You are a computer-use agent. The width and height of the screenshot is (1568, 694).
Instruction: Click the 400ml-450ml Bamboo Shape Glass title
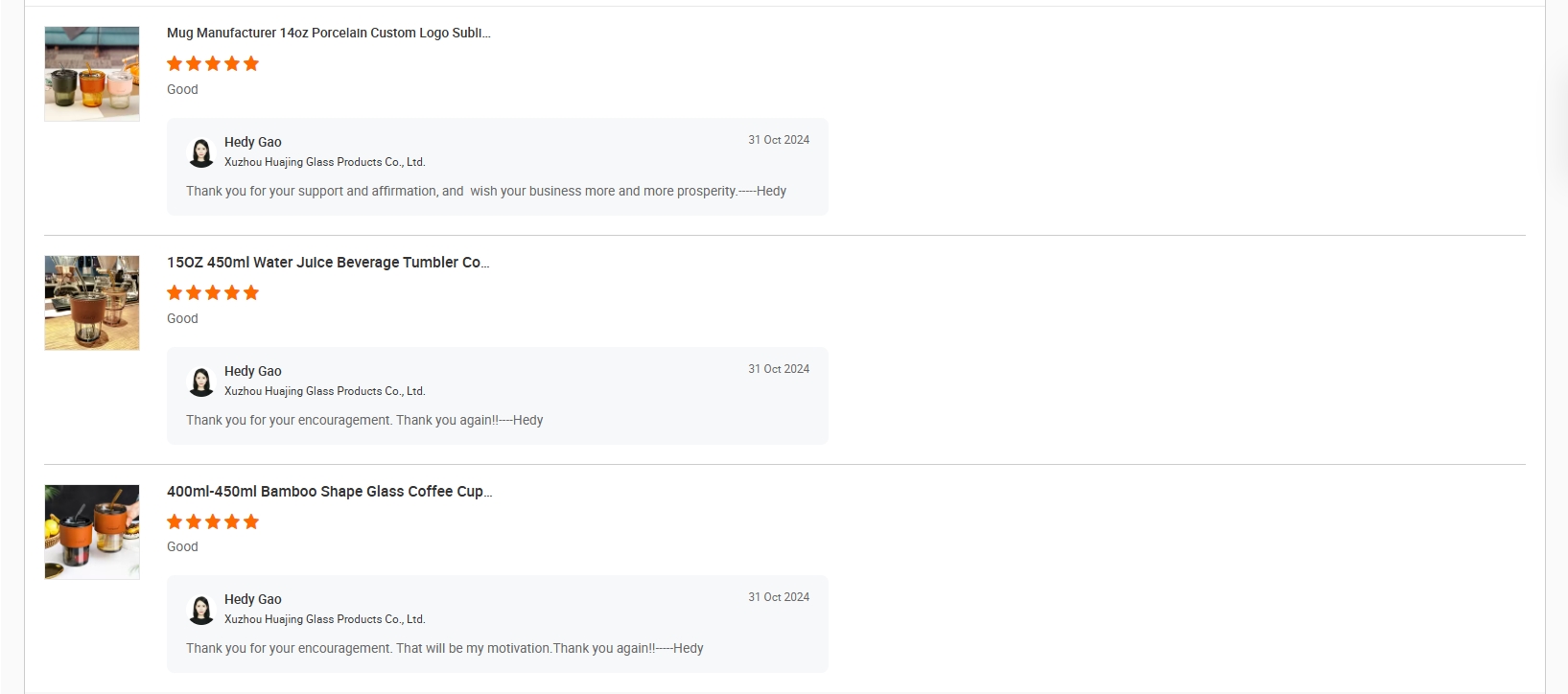click(330, 491)
